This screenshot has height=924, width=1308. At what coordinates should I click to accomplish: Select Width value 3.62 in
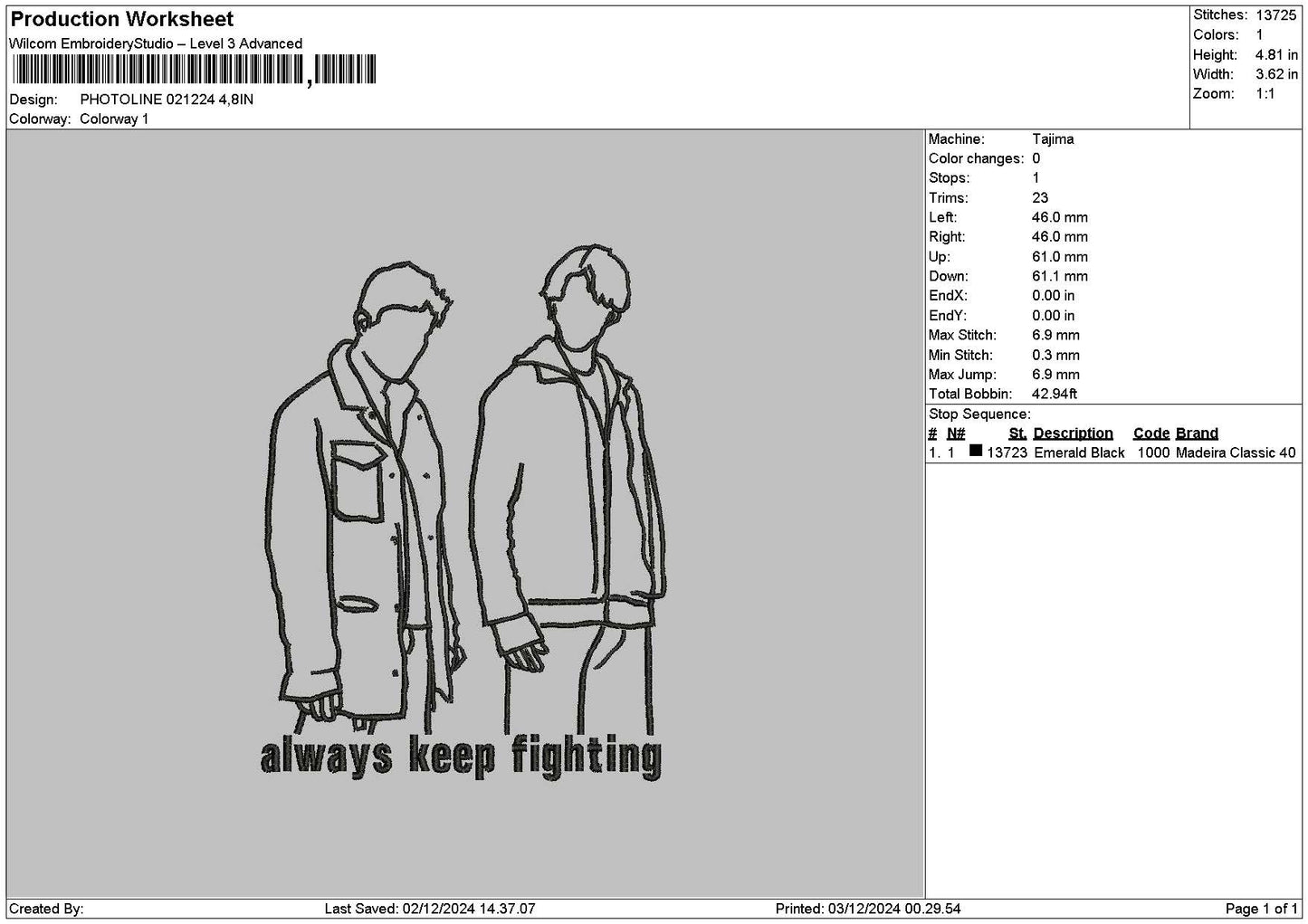click(x=1276, y=74)
